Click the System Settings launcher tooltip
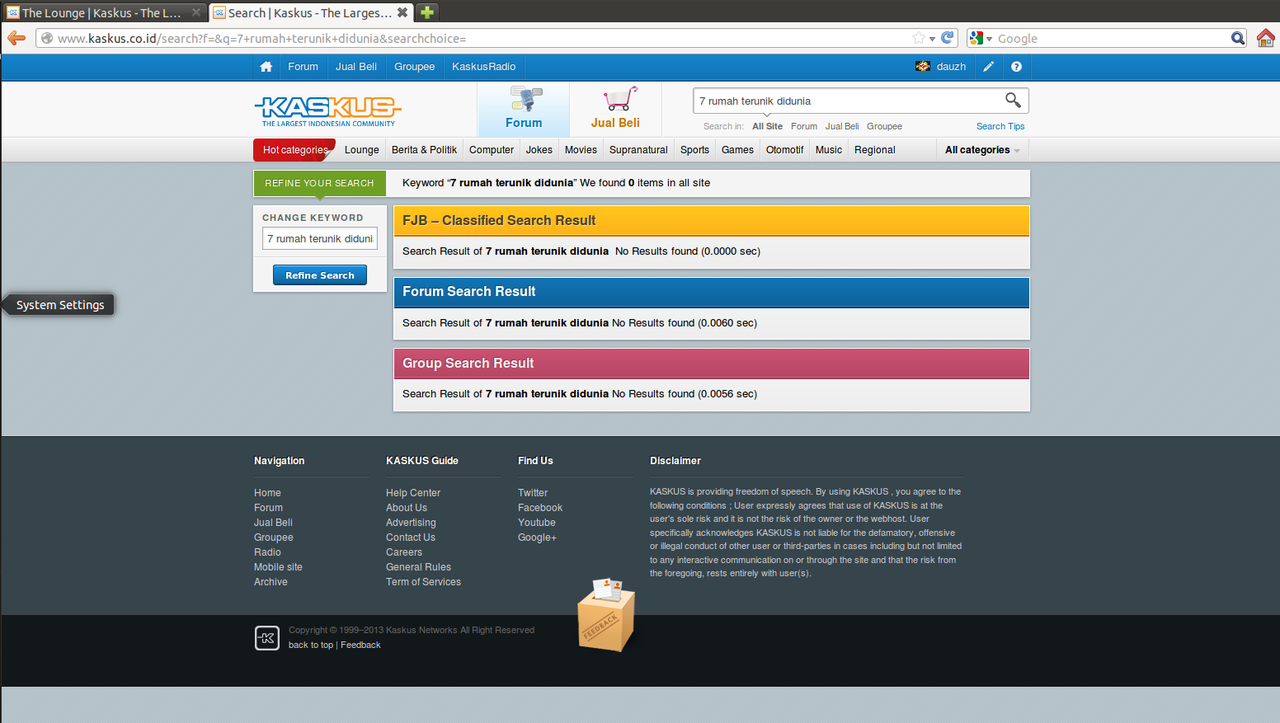This screenshot has width=1280, height=723. tap(58, 305)
